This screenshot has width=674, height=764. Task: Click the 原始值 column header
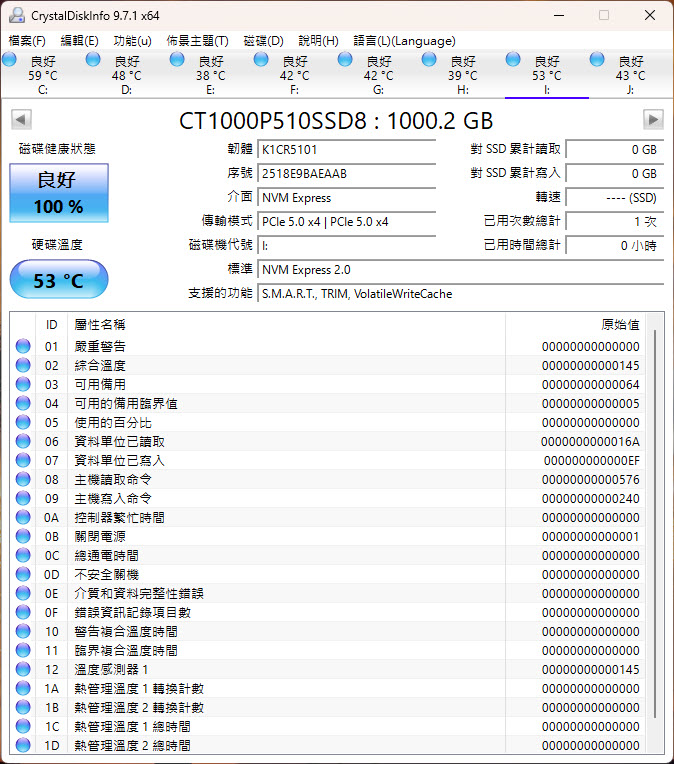pyautogui.click(x=575, y=325)
